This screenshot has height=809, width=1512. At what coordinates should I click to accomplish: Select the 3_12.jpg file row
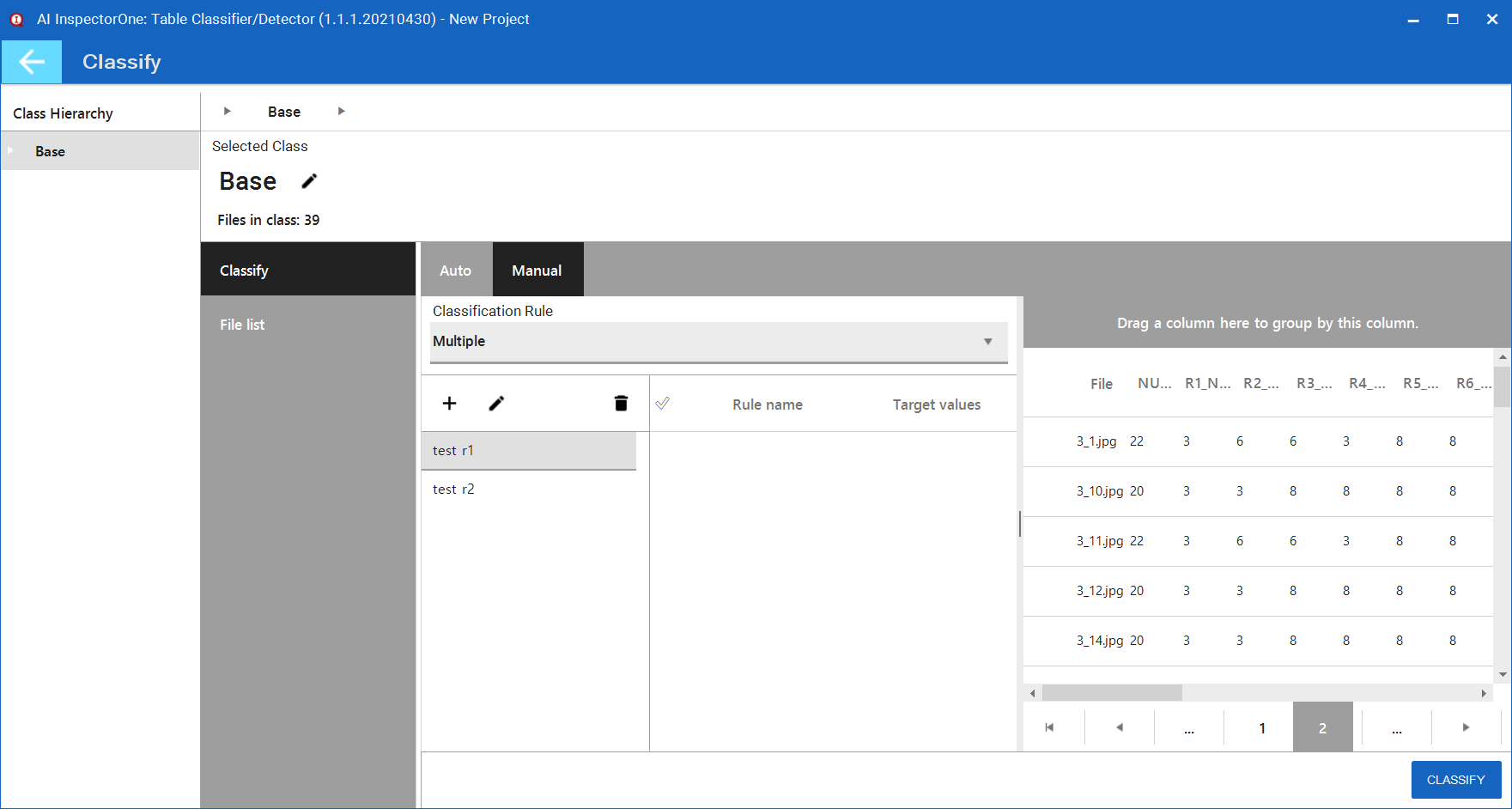pyautogui.click(x=1258, y=591)
